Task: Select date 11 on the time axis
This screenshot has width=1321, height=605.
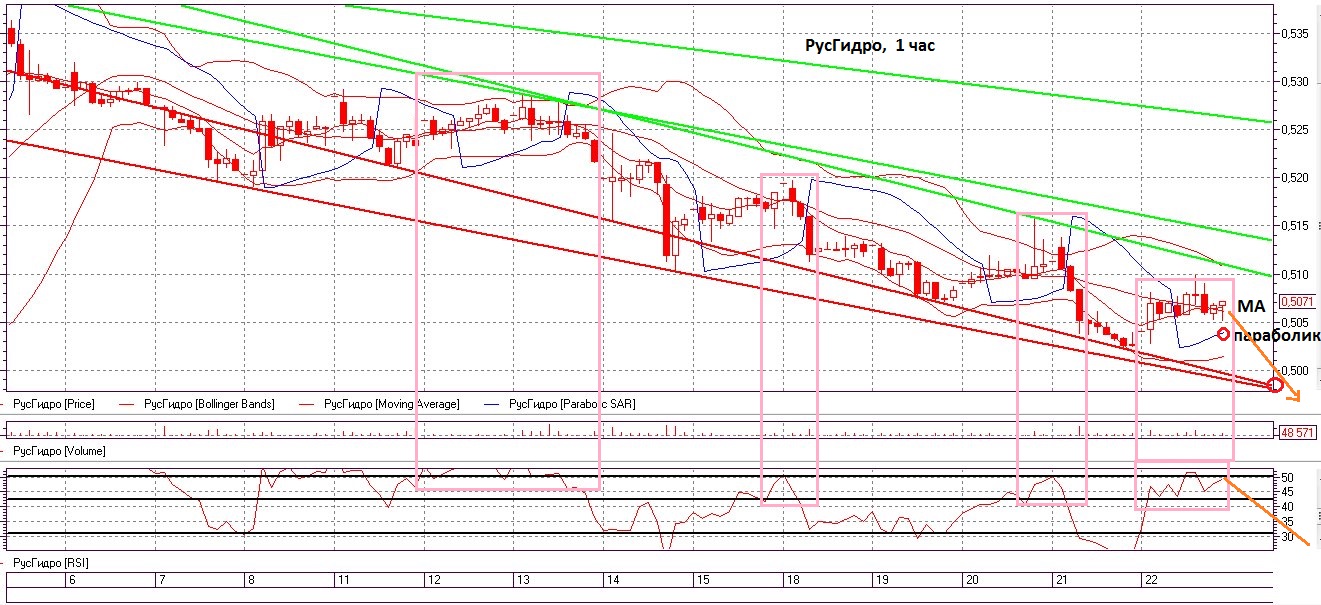Action: point(343,580)
